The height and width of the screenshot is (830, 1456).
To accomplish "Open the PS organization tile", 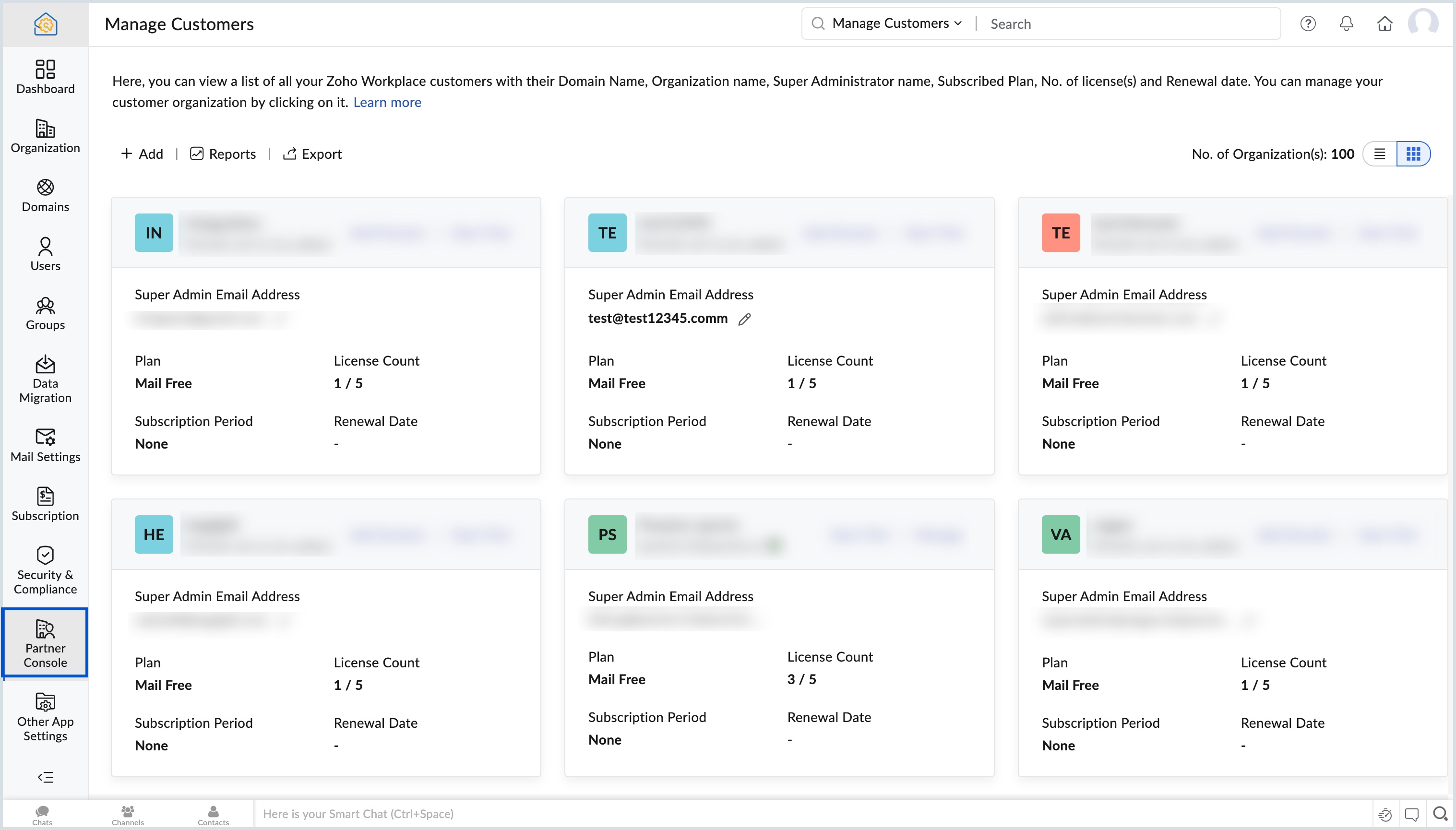I will [x=607, y=534].
